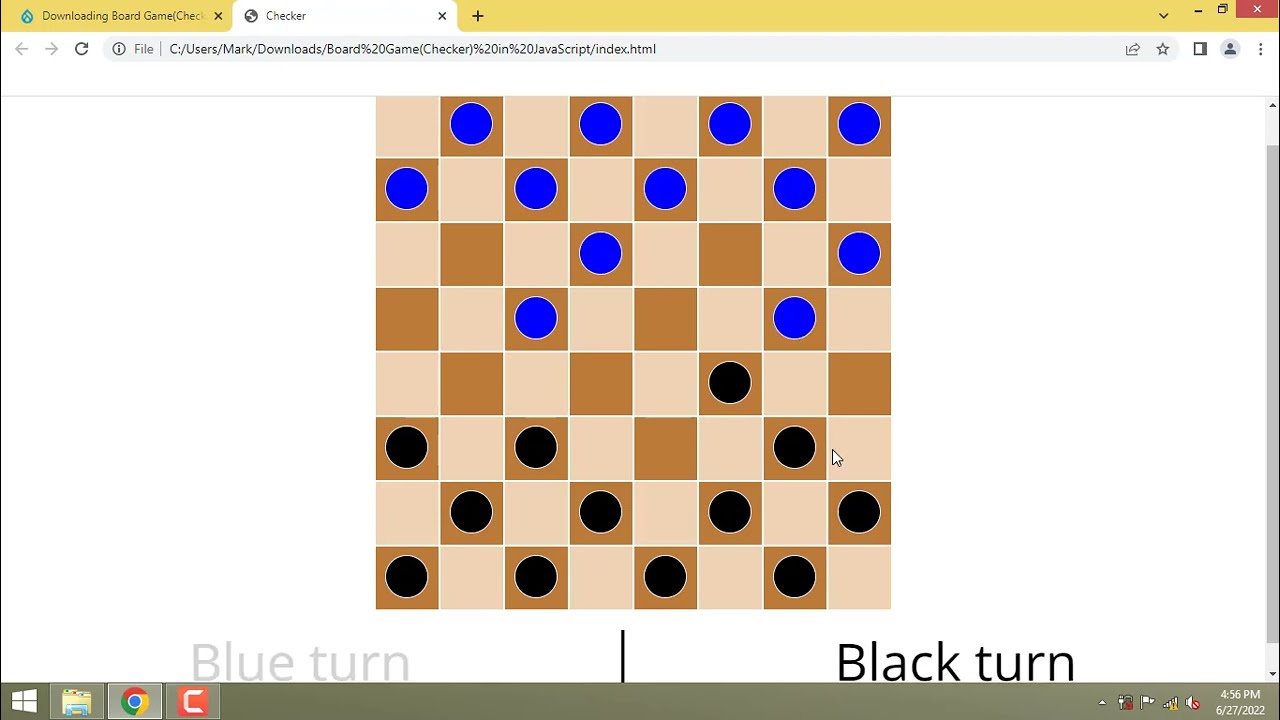
Task: Open the Chrome profile menu
Action: click(1230, 49)
